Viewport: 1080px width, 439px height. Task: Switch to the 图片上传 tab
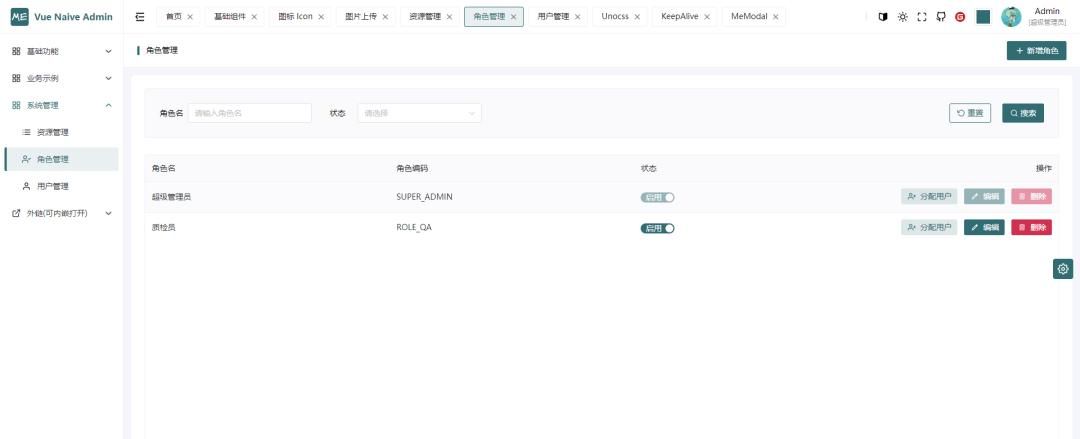361,17
